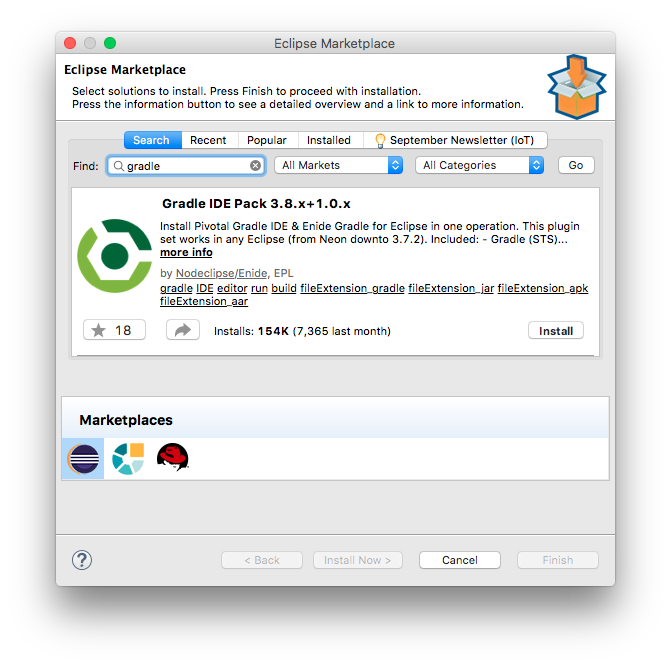
Task: Click the magnifier icon in Find field
Action: click(119, 166)
